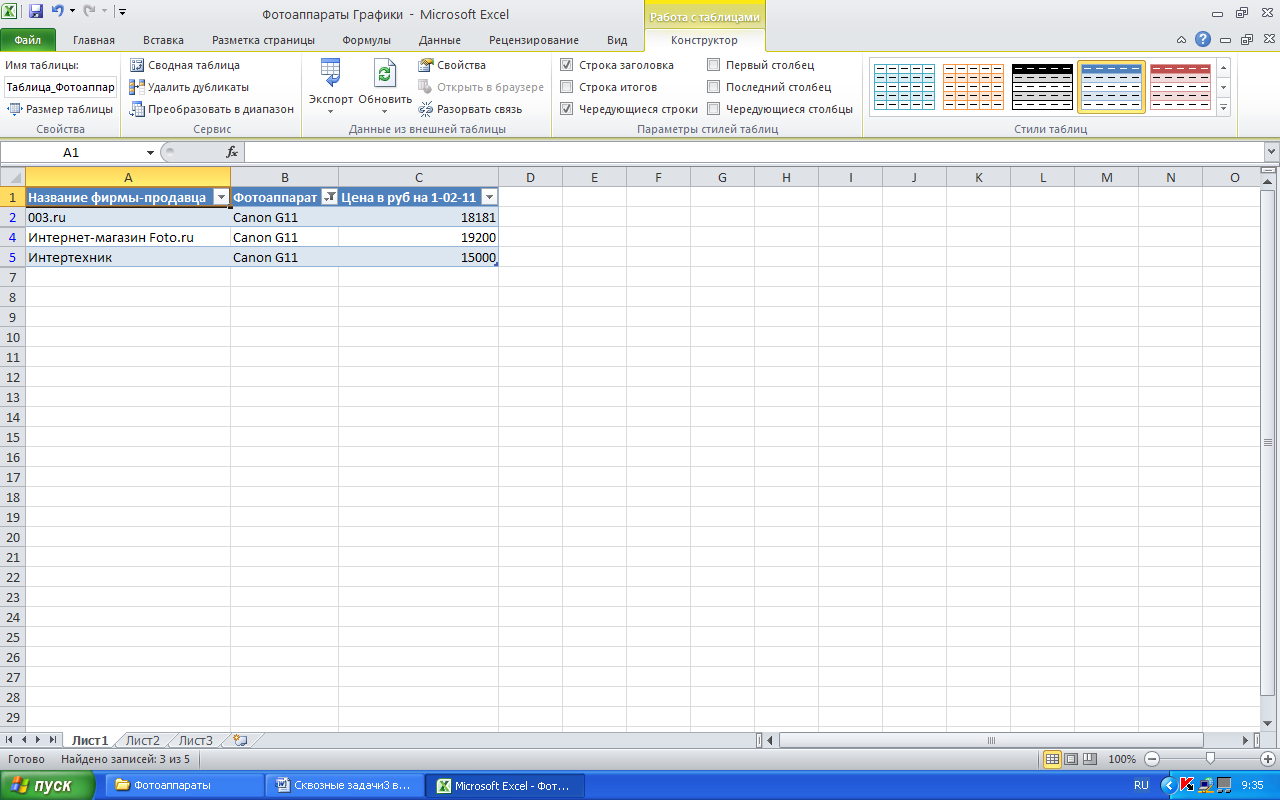Click the пуск Start button
The height and width of the screenshot is (800, 1280).
(48, 785)
